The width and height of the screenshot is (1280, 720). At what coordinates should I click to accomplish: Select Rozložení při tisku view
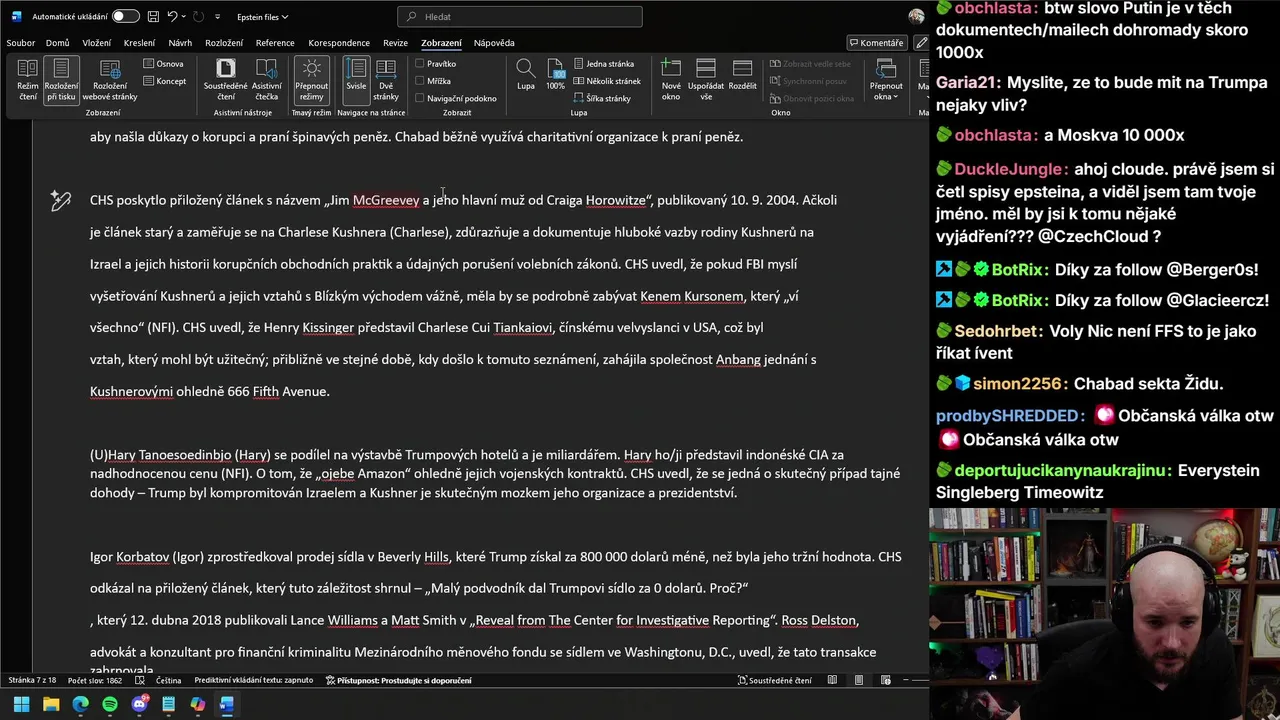point(61,79)
